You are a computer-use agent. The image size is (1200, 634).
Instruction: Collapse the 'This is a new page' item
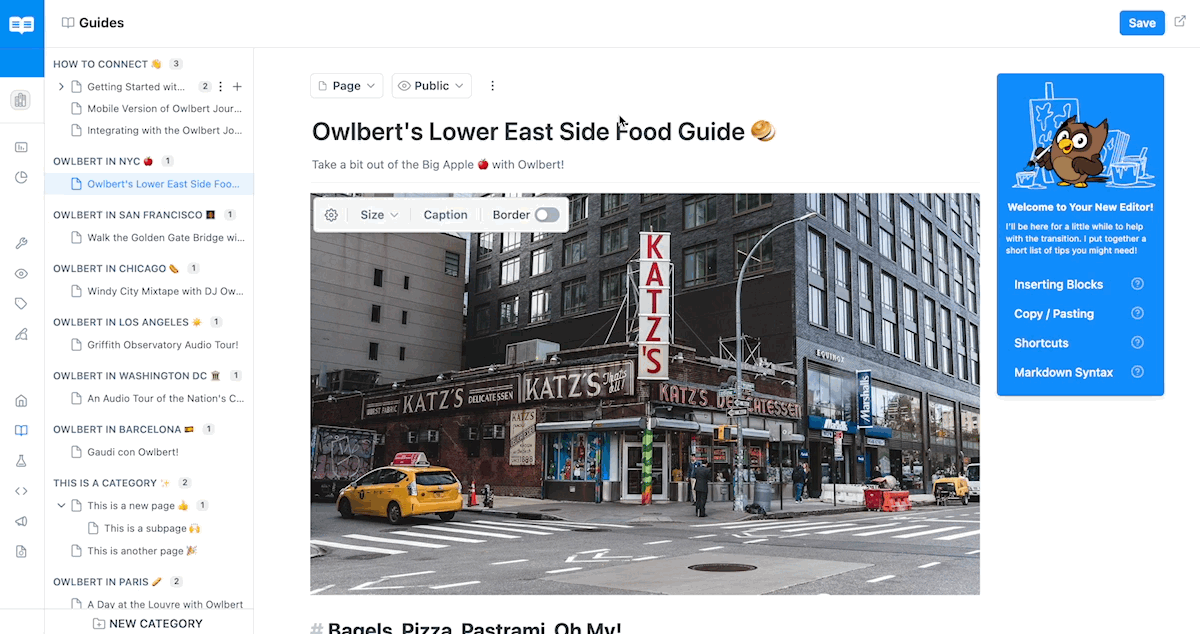pos(62,506)
